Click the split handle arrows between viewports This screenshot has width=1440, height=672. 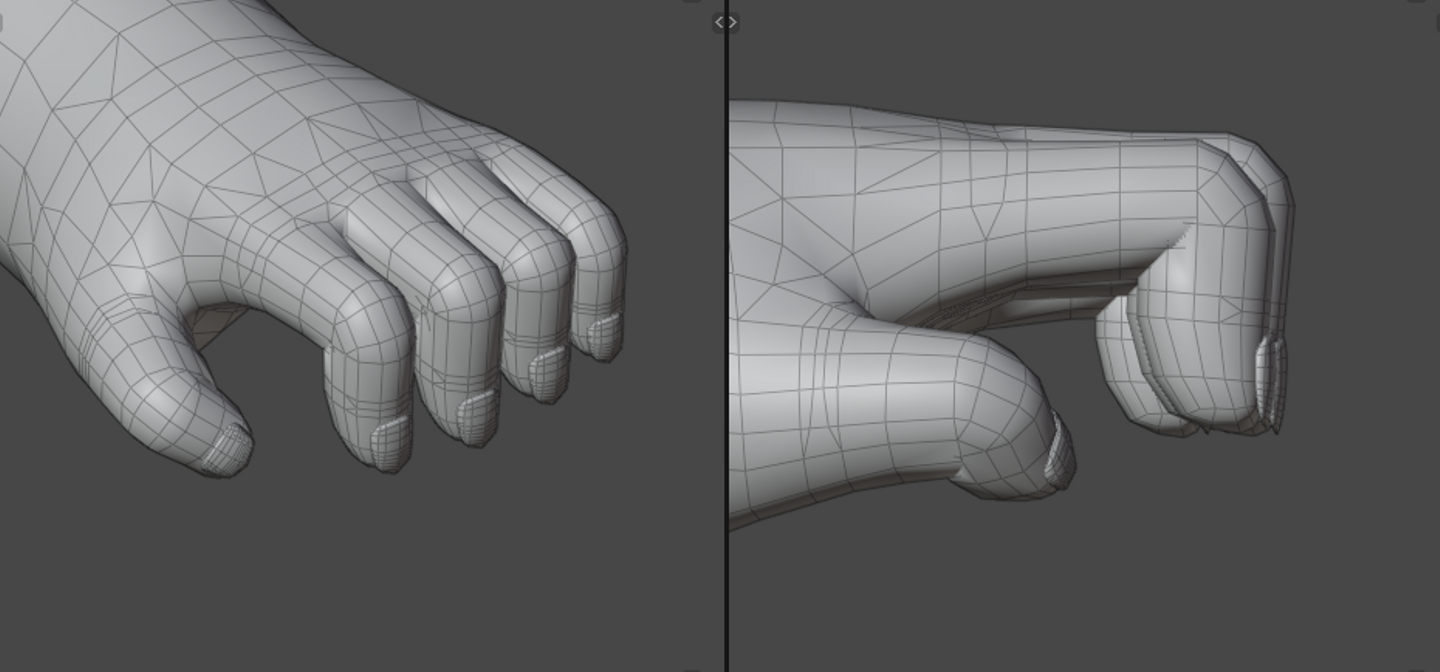click(726, 22)
